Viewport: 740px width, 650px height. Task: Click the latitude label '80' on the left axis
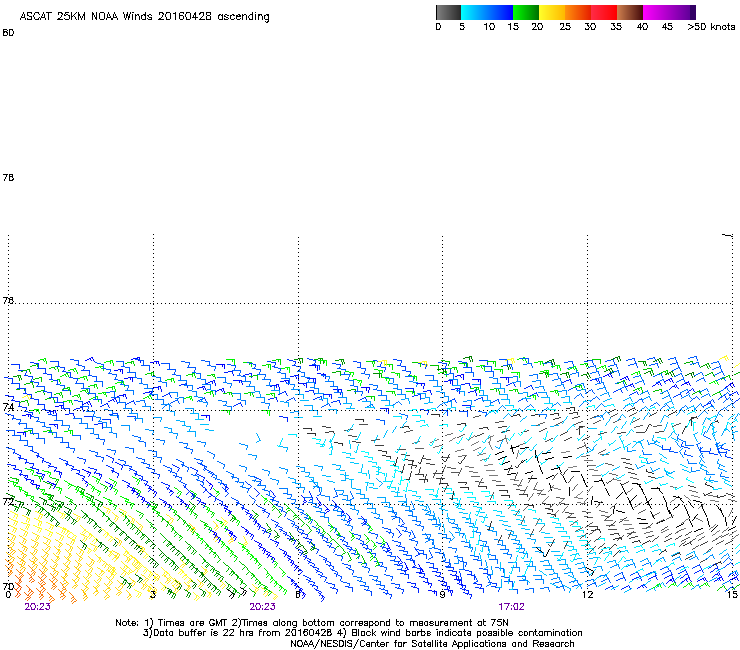coord(8,33)
